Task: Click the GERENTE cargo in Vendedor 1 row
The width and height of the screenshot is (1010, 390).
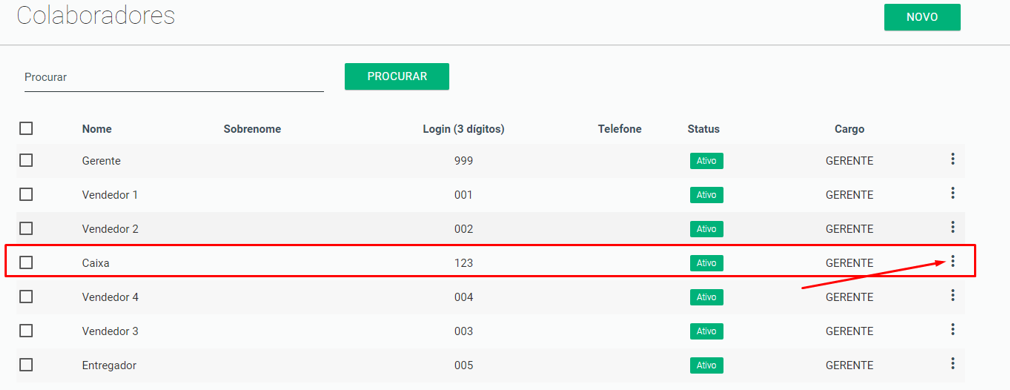Action: [850, 195]
